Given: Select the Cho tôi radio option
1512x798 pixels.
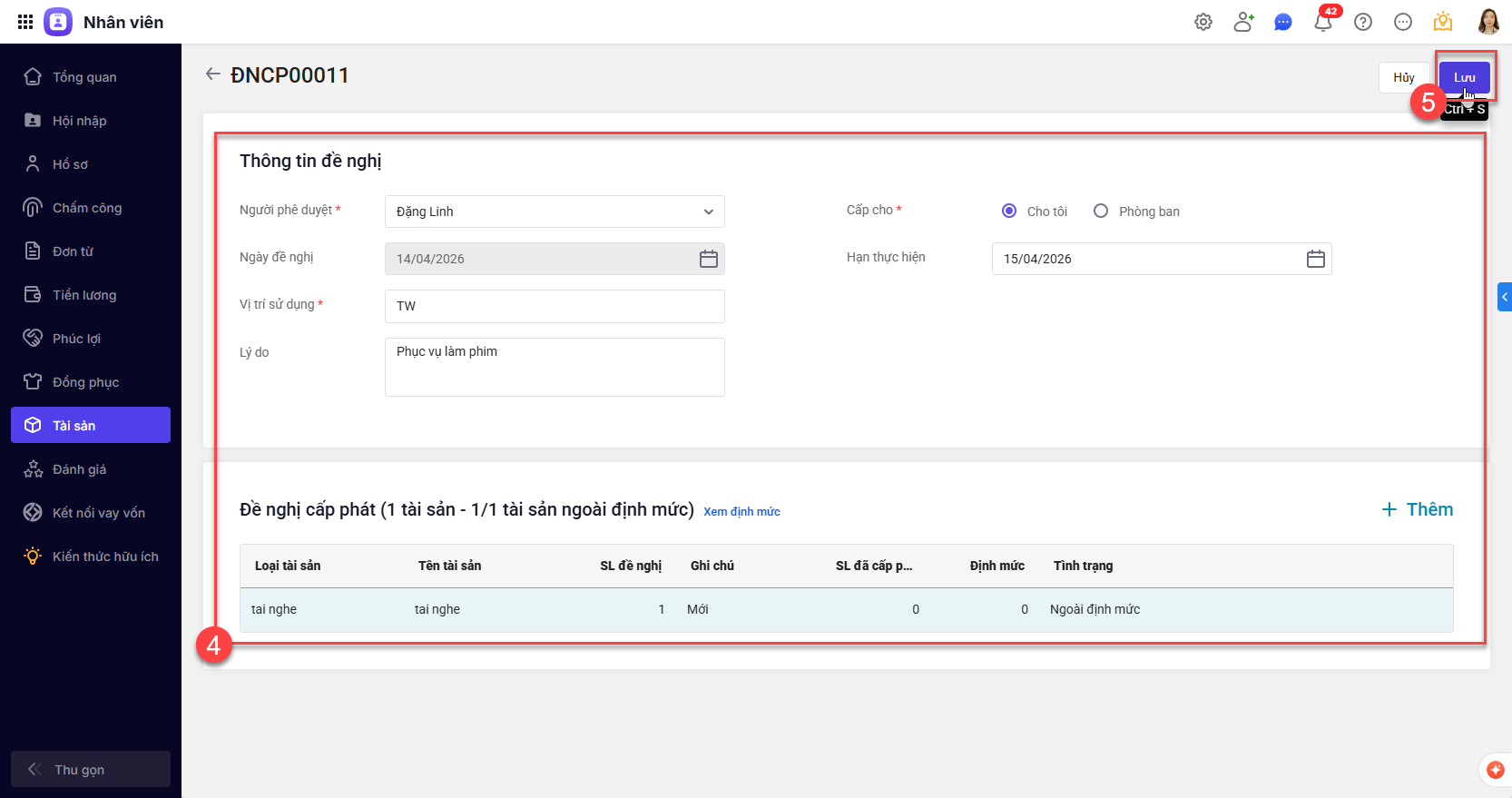Looking at the screenshot, I should coord(1009,211).
